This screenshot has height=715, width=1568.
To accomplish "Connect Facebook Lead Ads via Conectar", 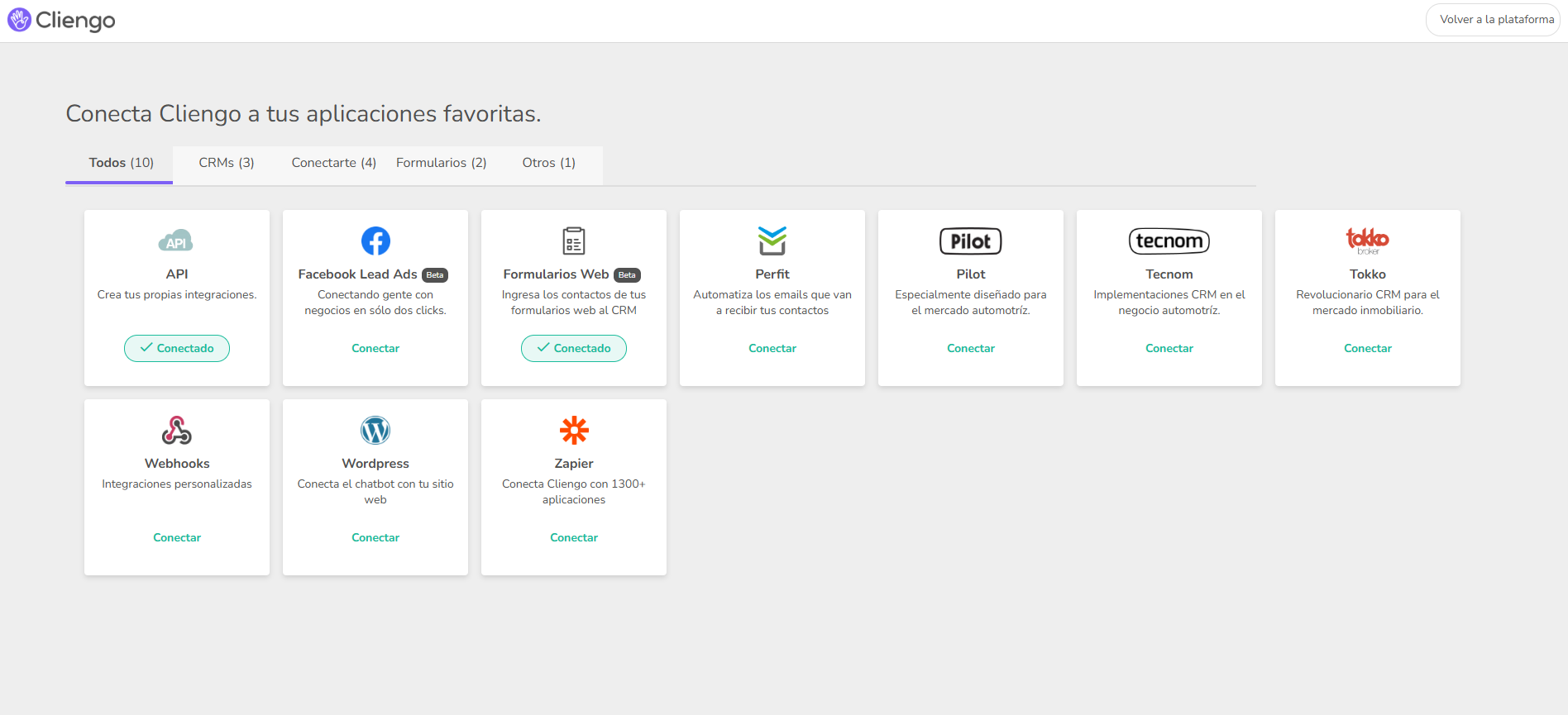I will tap(375, 348).
